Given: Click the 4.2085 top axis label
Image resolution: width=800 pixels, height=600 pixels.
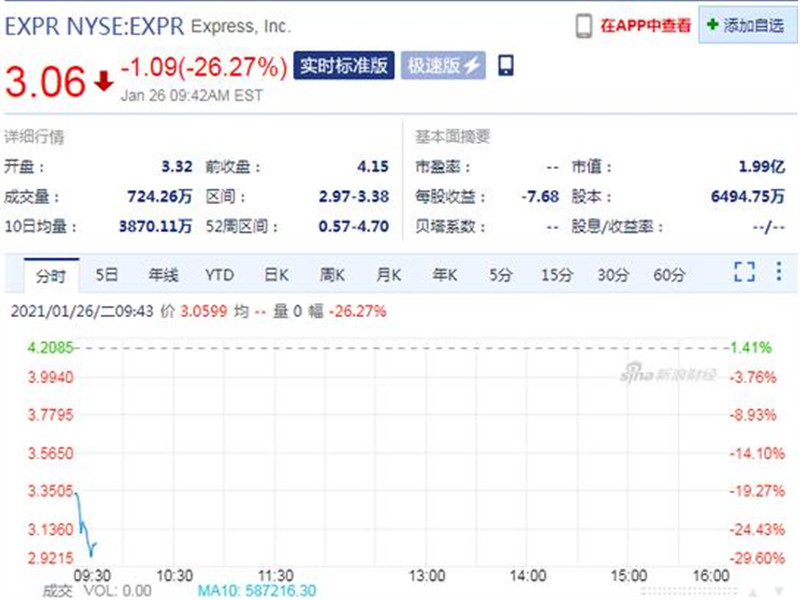Looking at the screenshot, I should tap(50, 347).
